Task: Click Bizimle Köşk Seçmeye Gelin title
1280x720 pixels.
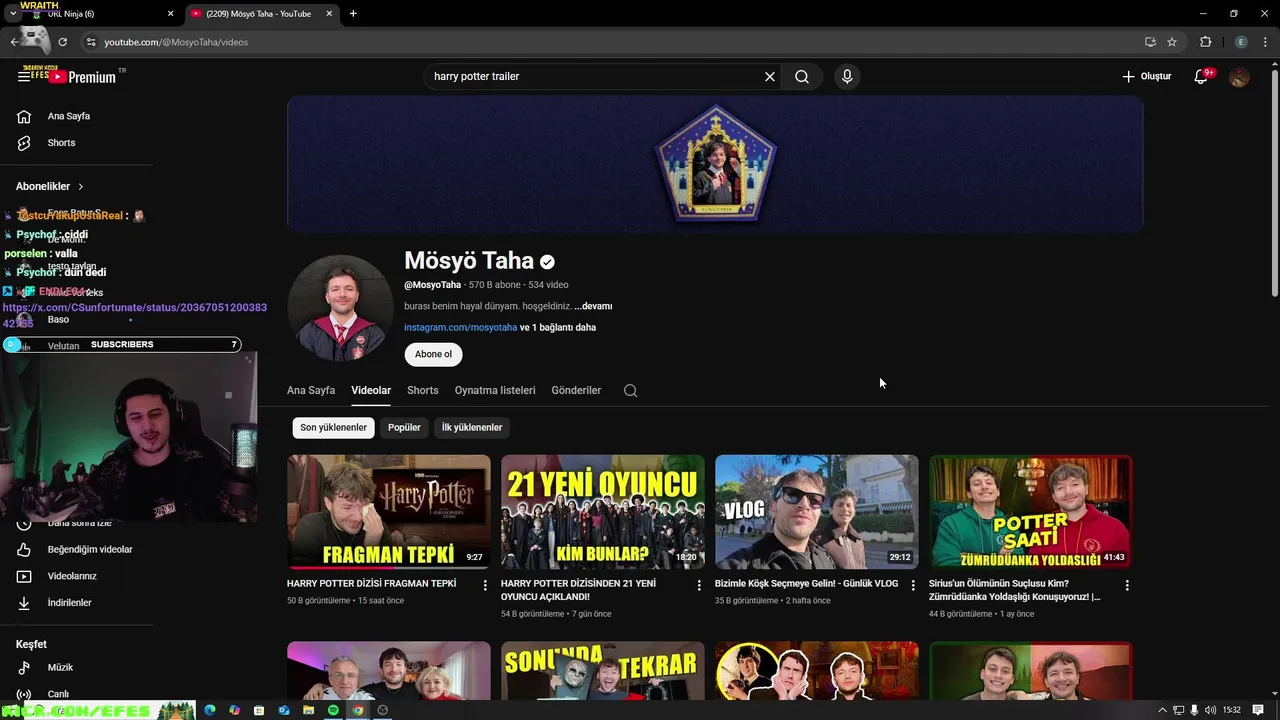Action: click(807, 583)
